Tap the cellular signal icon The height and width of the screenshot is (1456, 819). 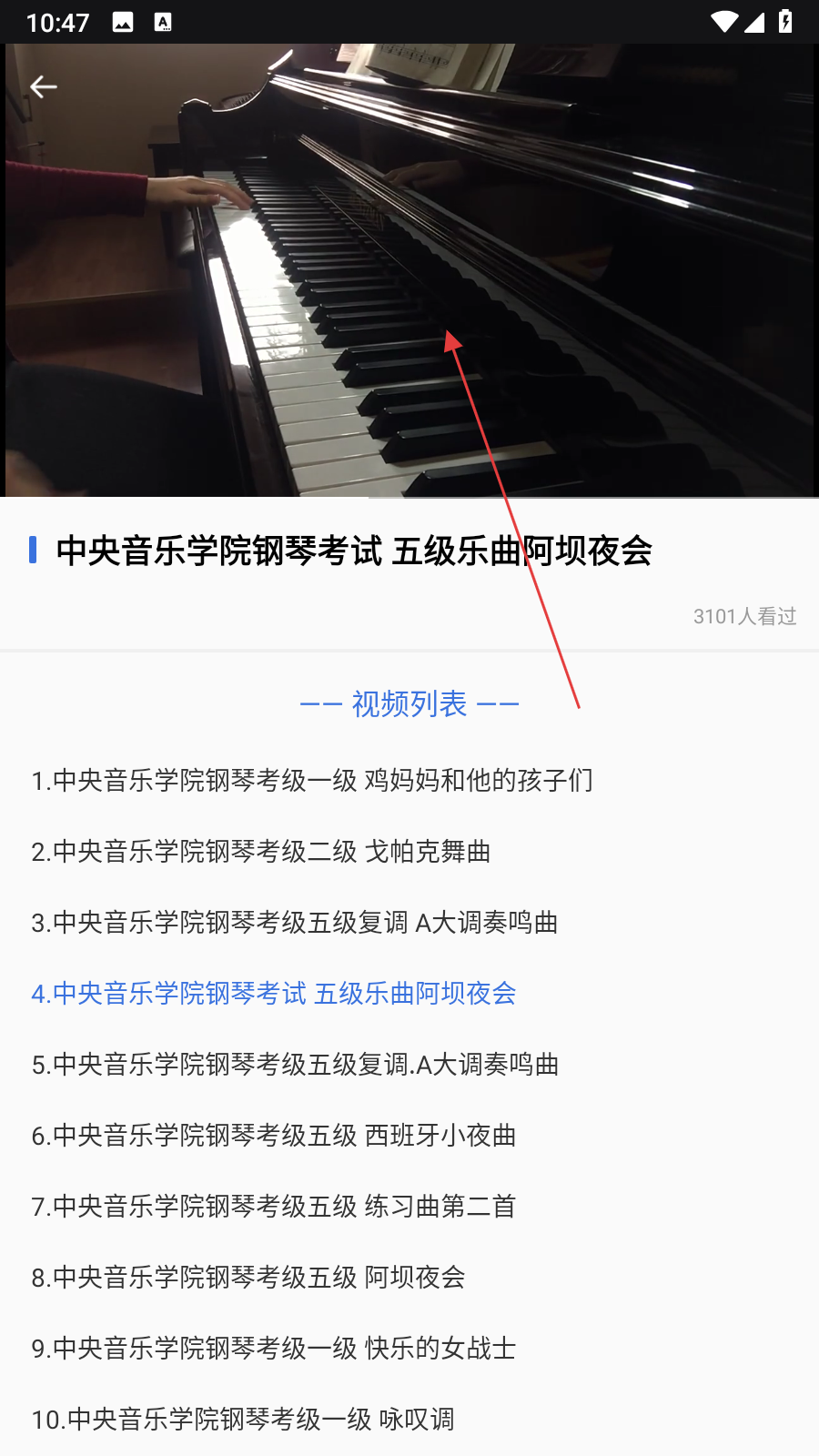point(754,22)
